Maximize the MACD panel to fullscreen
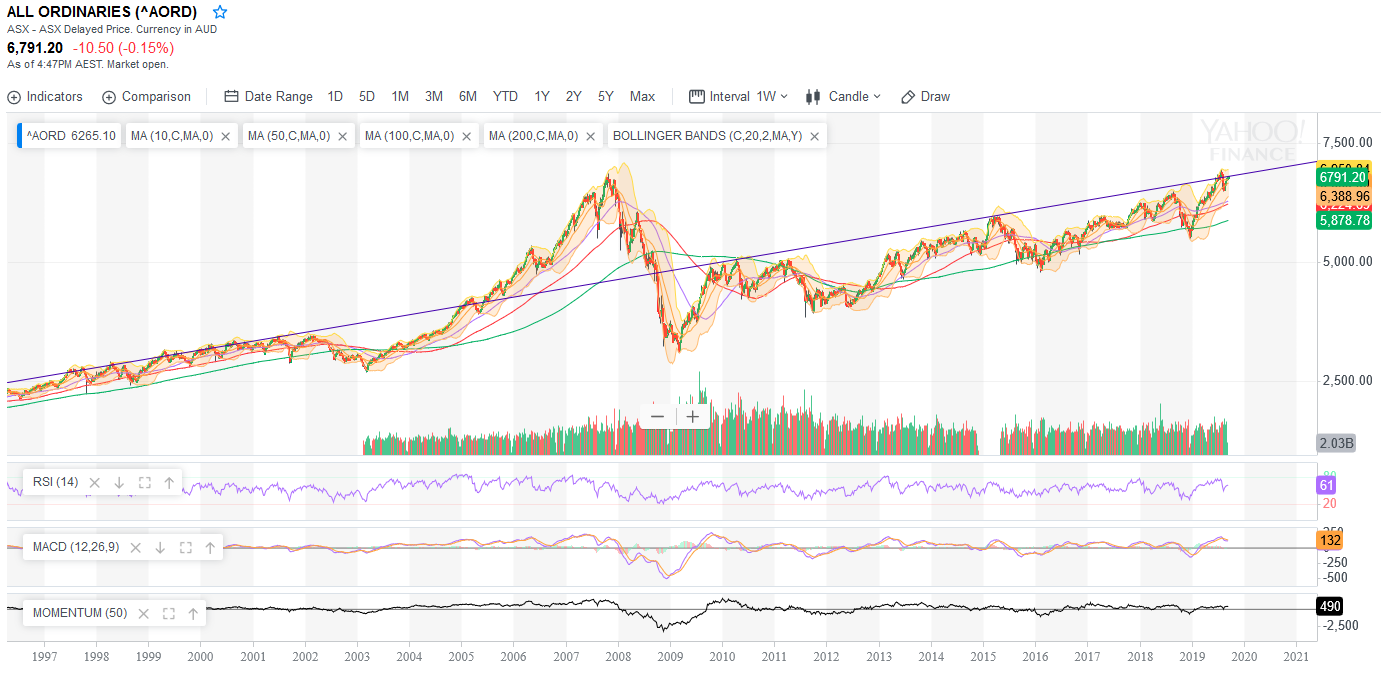This screenshot has width=1381, height=679. (x=185, y=547)
